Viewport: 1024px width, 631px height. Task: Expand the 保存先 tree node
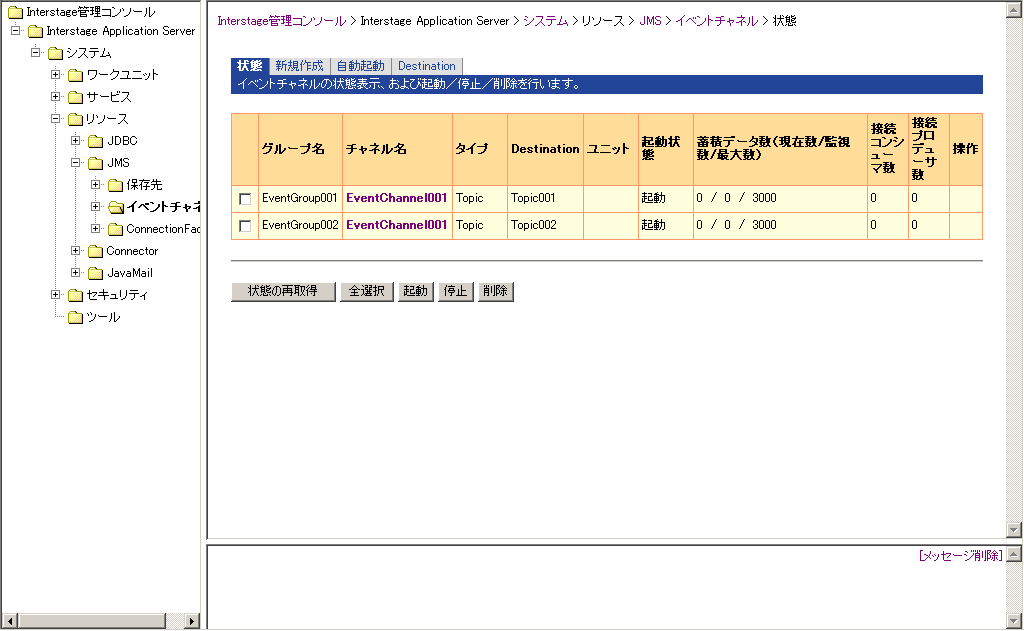(x=96, y=185)
